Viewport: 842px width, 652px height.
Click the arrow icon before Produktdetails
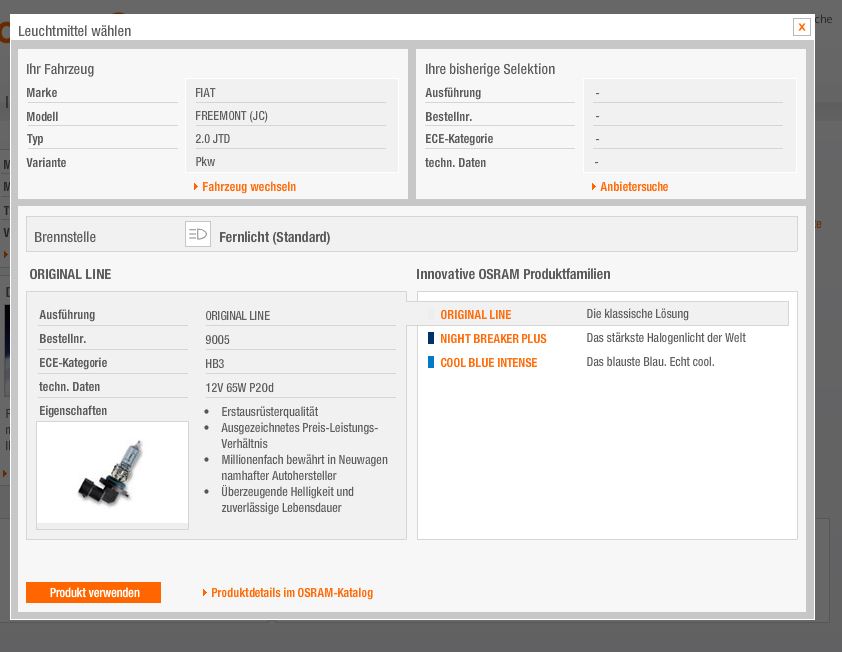pyautogui.click(x=205, y=593)
